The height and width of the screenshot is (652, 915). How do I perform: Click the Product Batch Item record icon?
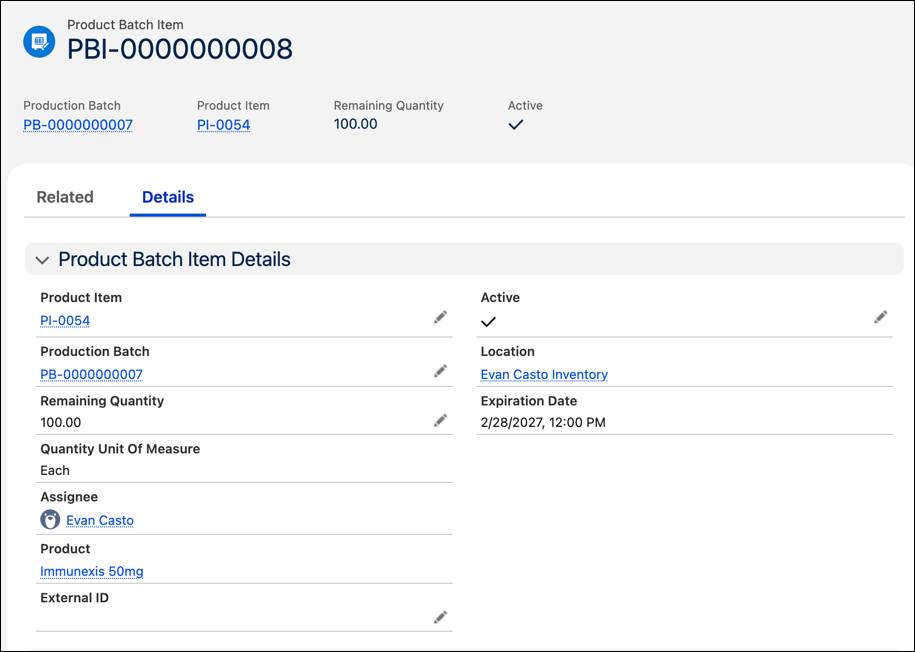tap(39, 42)
